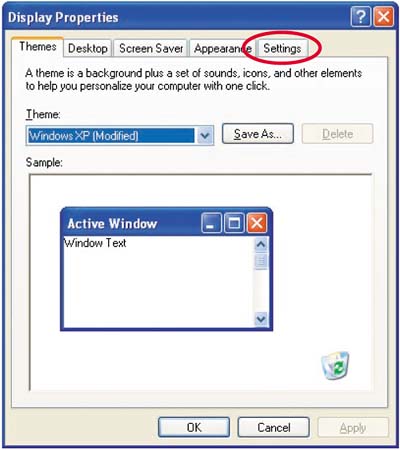Open the Appearance tab
Viewport: 400px width, 450px height.
223,48
